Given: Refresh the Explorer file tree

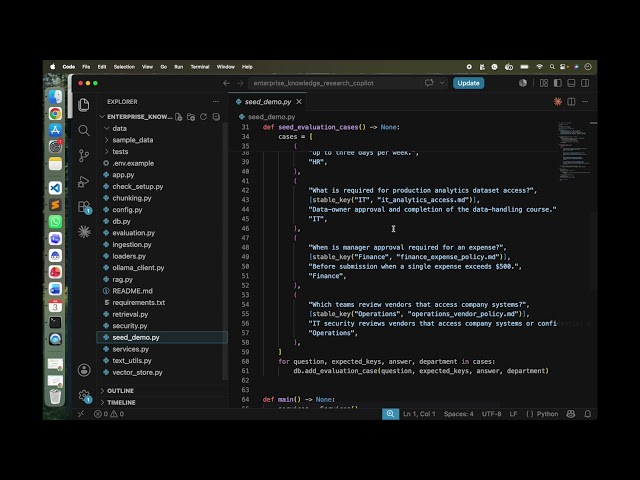Looking at the screenshot, I should (x=203, y=117).
